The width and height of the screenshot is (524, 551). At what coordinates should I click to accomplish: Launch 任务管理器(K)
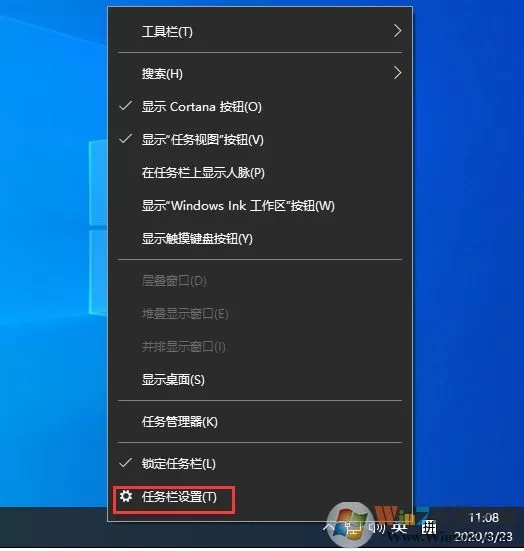point(260,421)
